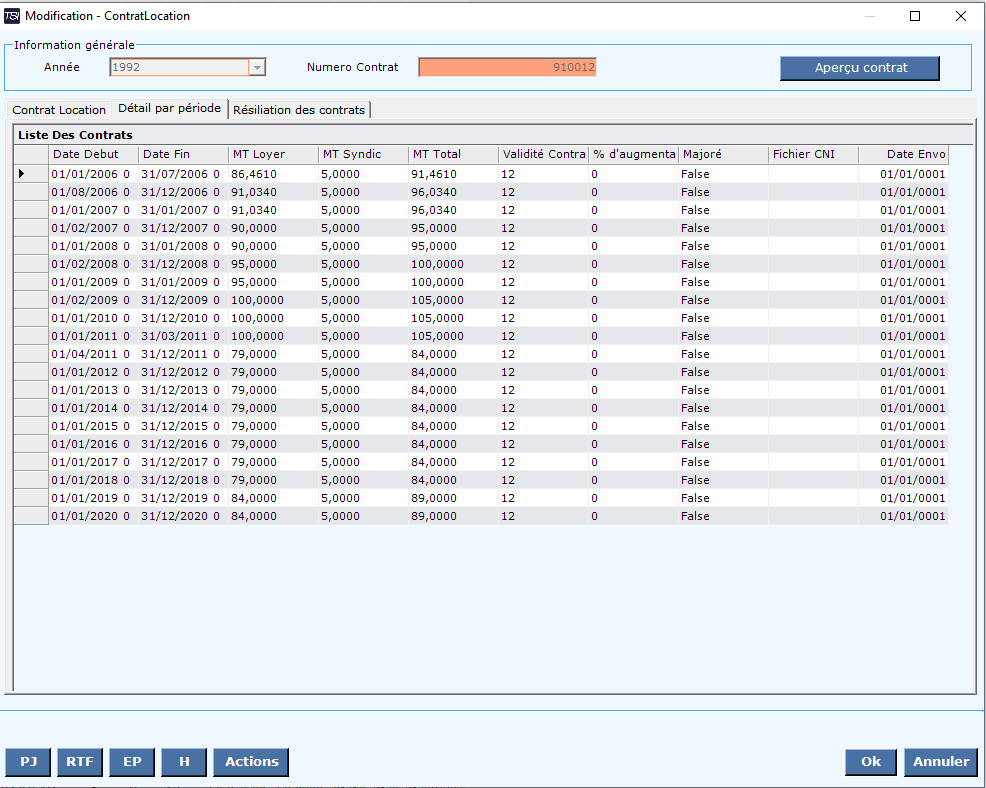The width and height of the screenshot is (986, 788).
Task: Close the Modification - ContratLocation window
Action: pos(961,16)
